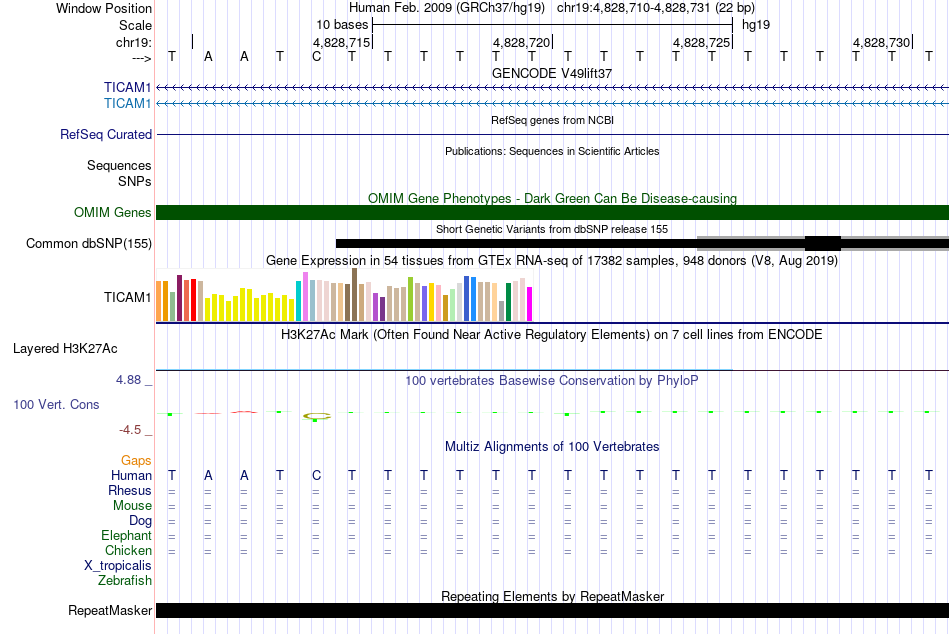Click the black RepeatMasker element bar
The height and width of the screenshot is (634, 950).
(553, 610)
